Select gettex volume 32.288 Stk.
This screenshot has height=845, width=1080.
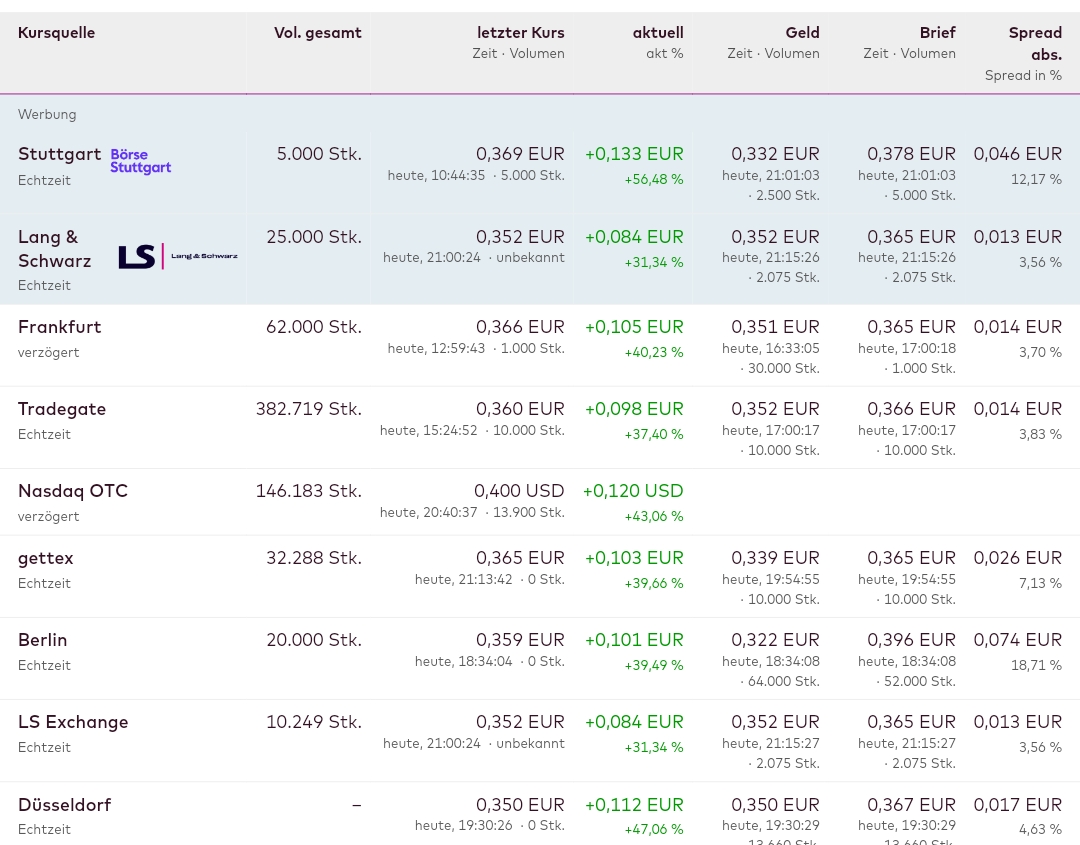click(314, 558)
